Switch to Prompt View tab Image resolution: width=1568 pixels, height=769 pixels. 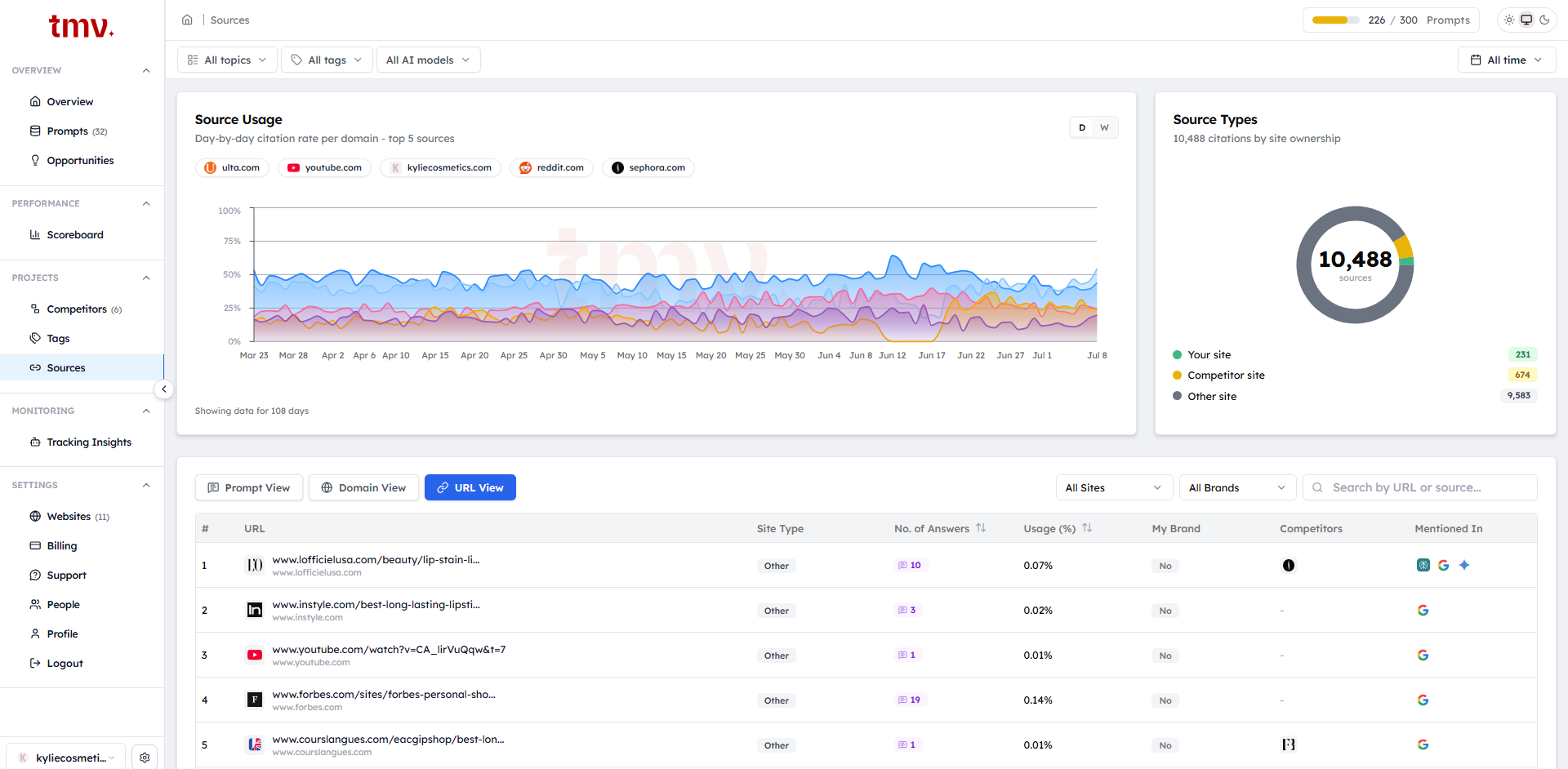[x=249, y=487]
